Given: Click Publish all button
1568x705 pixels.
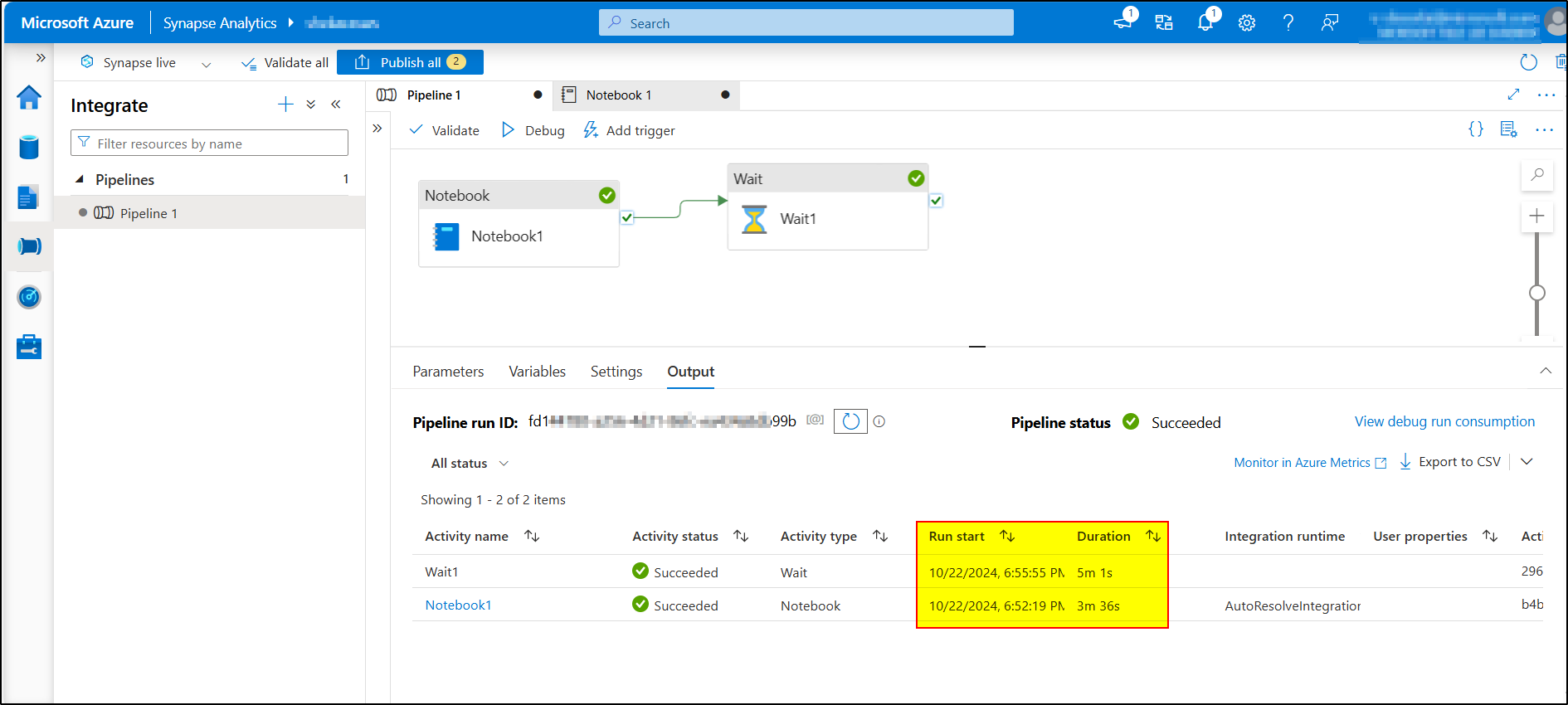Looking at the screenshot, I should pos(410,62).
